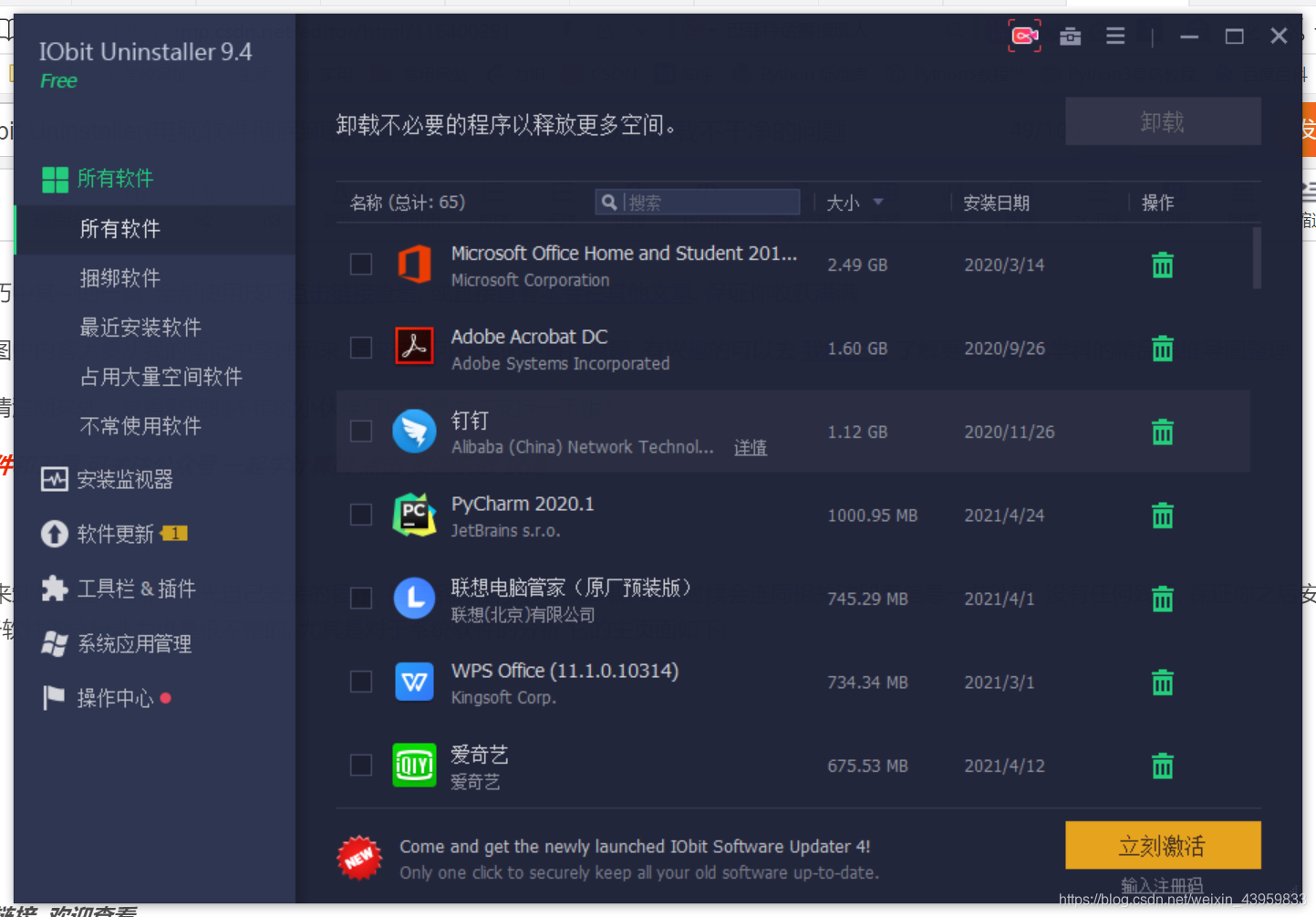
Task: Click the 钉钉 DingTalk app icon
Action: (x=414, y=432)
